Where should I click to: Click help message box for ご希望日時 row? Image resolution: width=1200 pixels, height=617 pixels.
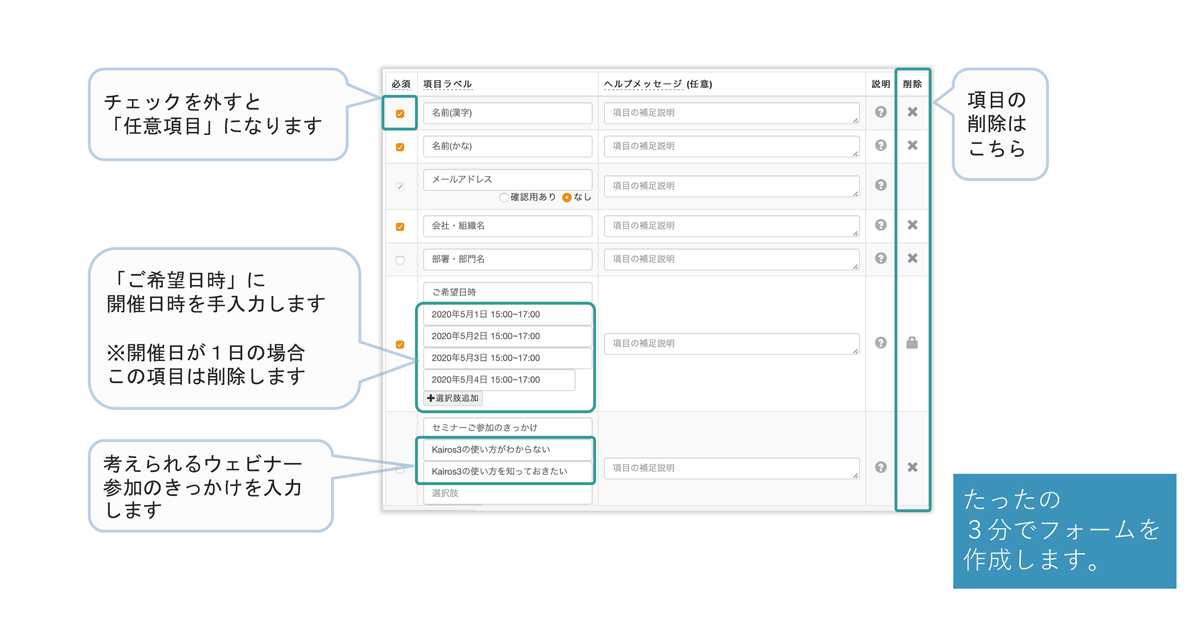(x=731, y=343)
